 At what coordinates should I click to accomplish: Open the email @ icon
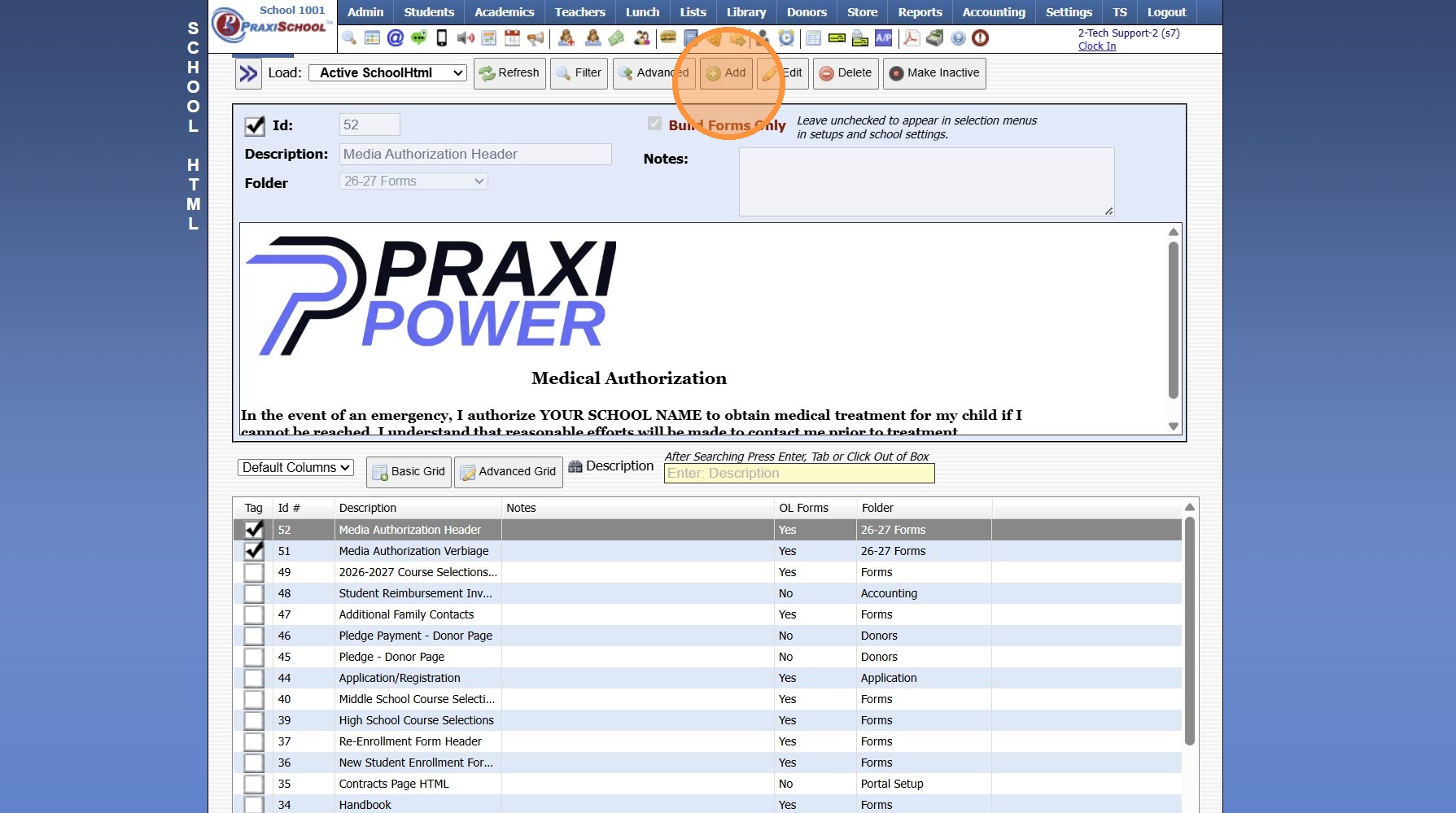coord(396,38)
